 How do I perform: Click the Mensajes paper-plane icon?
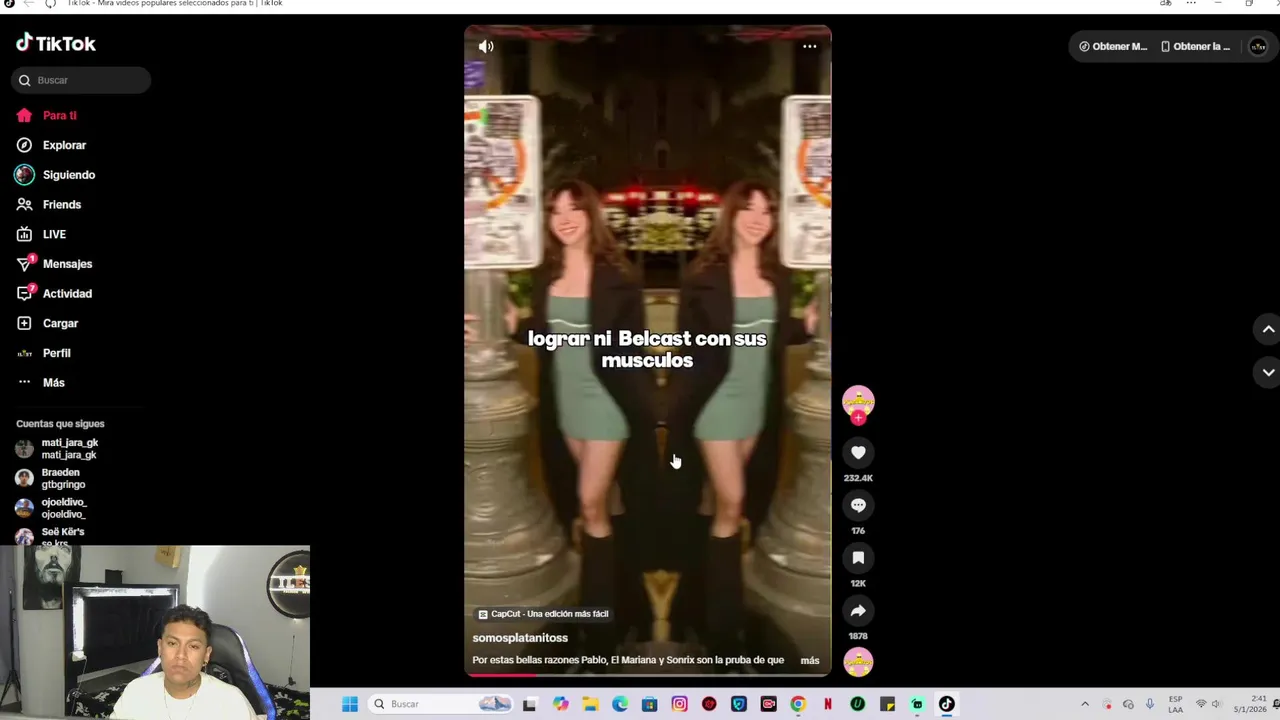(24, 264)
